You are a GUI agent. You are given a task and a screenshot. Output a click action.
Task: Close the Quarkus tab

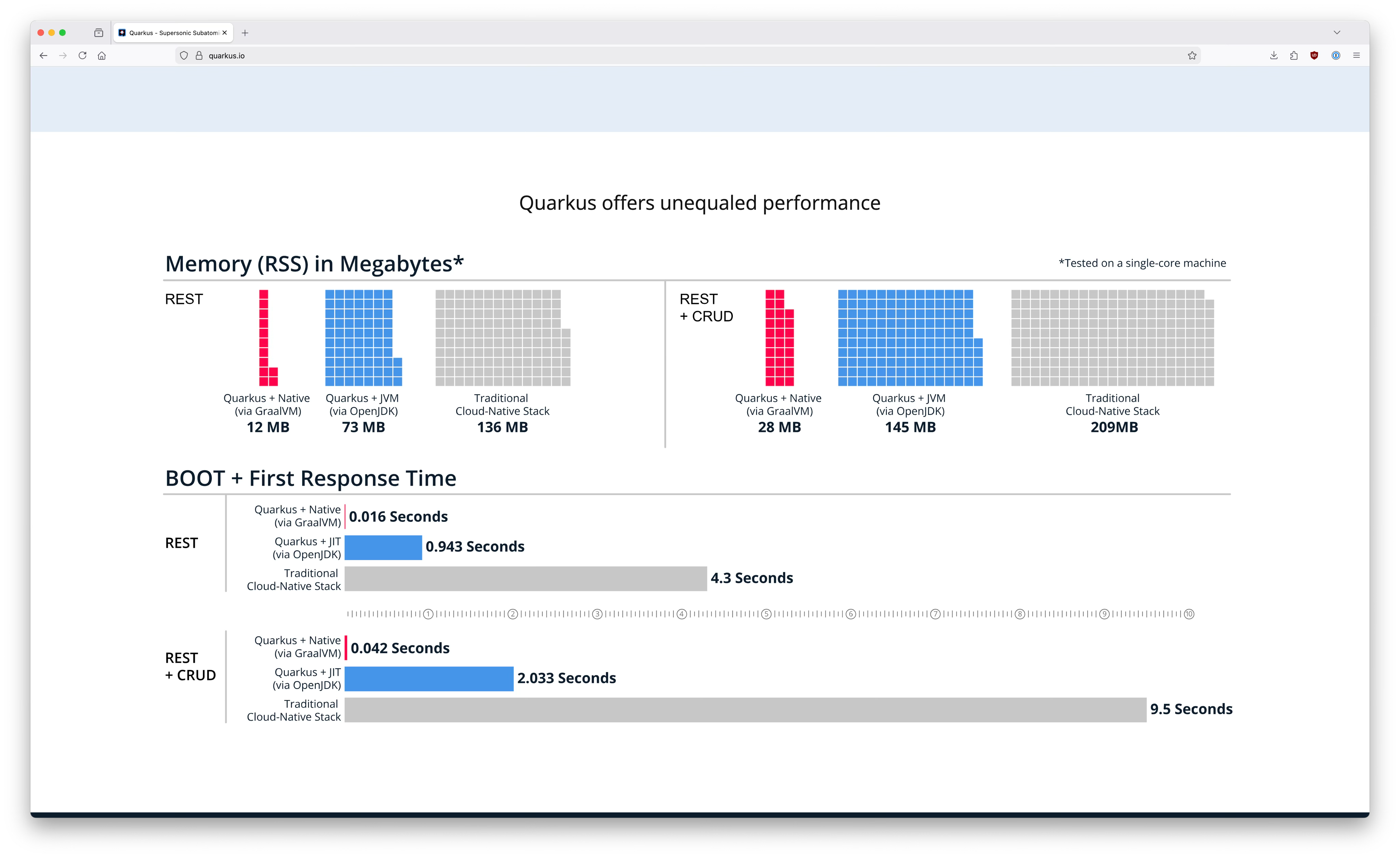(225, 32)
